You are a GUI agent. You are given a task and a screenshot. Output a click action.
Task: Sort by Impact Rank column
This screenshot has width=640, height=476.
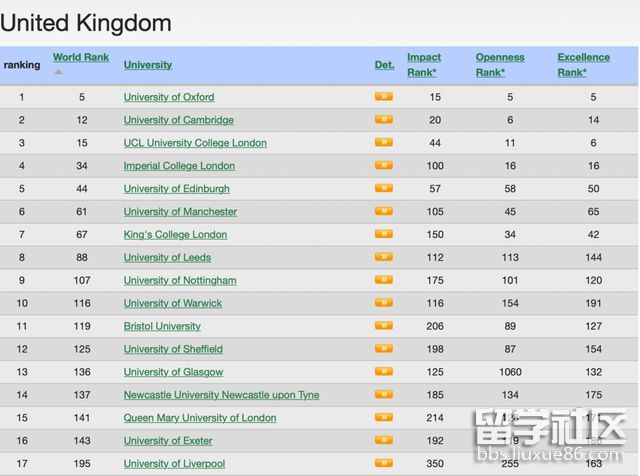pos(424,65)
